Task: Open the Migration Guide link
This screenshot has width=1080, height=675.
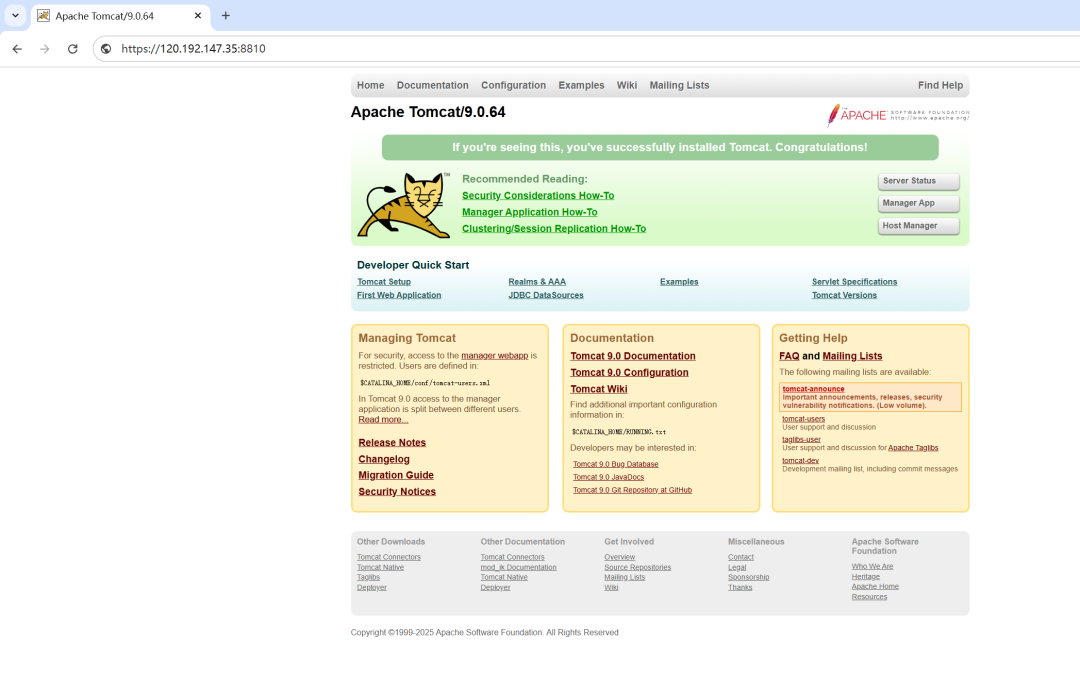Action: (396, 475)
